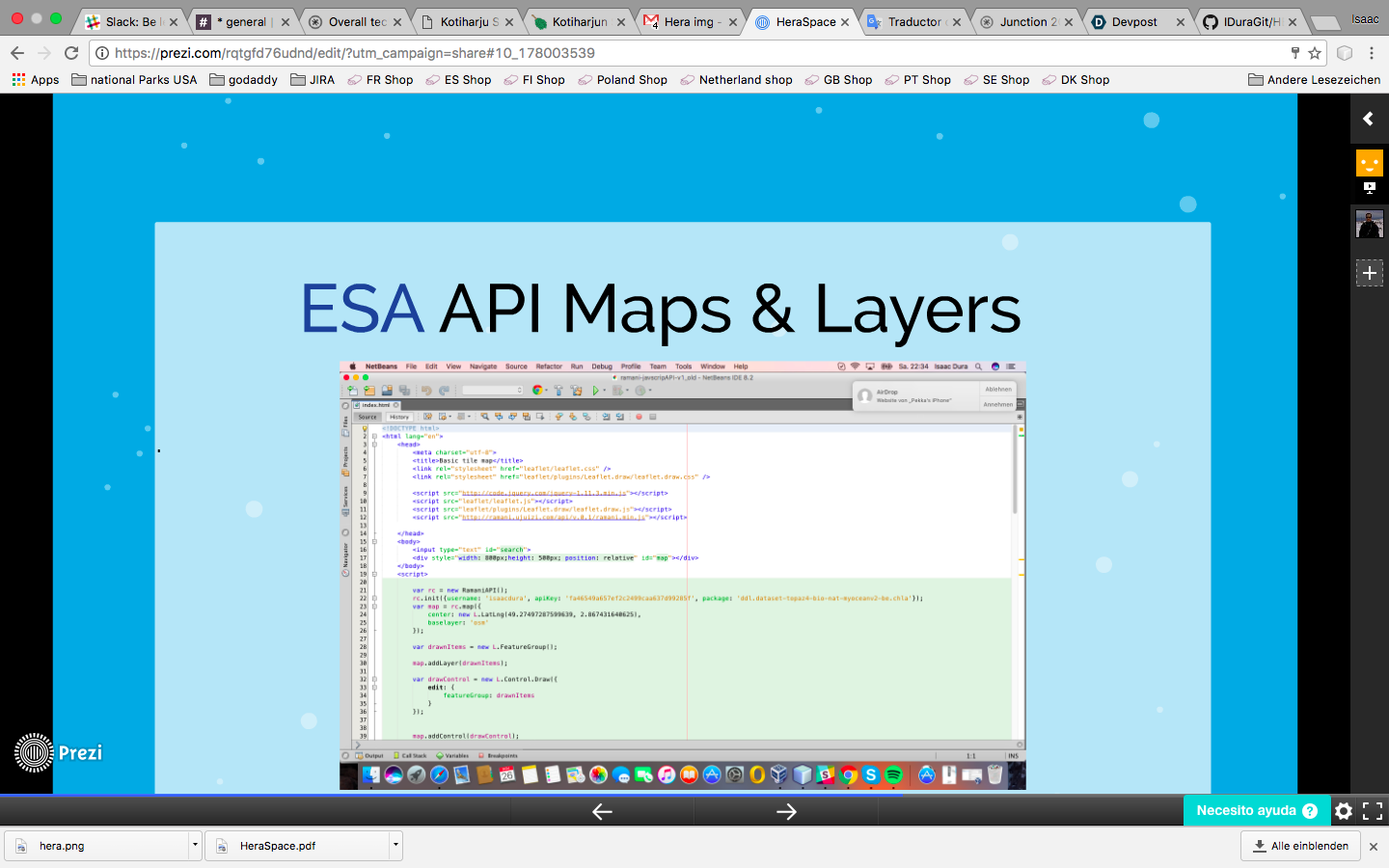Click the NetBeans code screenshot on slide
Screen dimensions: 1389x868
point(683,576)
